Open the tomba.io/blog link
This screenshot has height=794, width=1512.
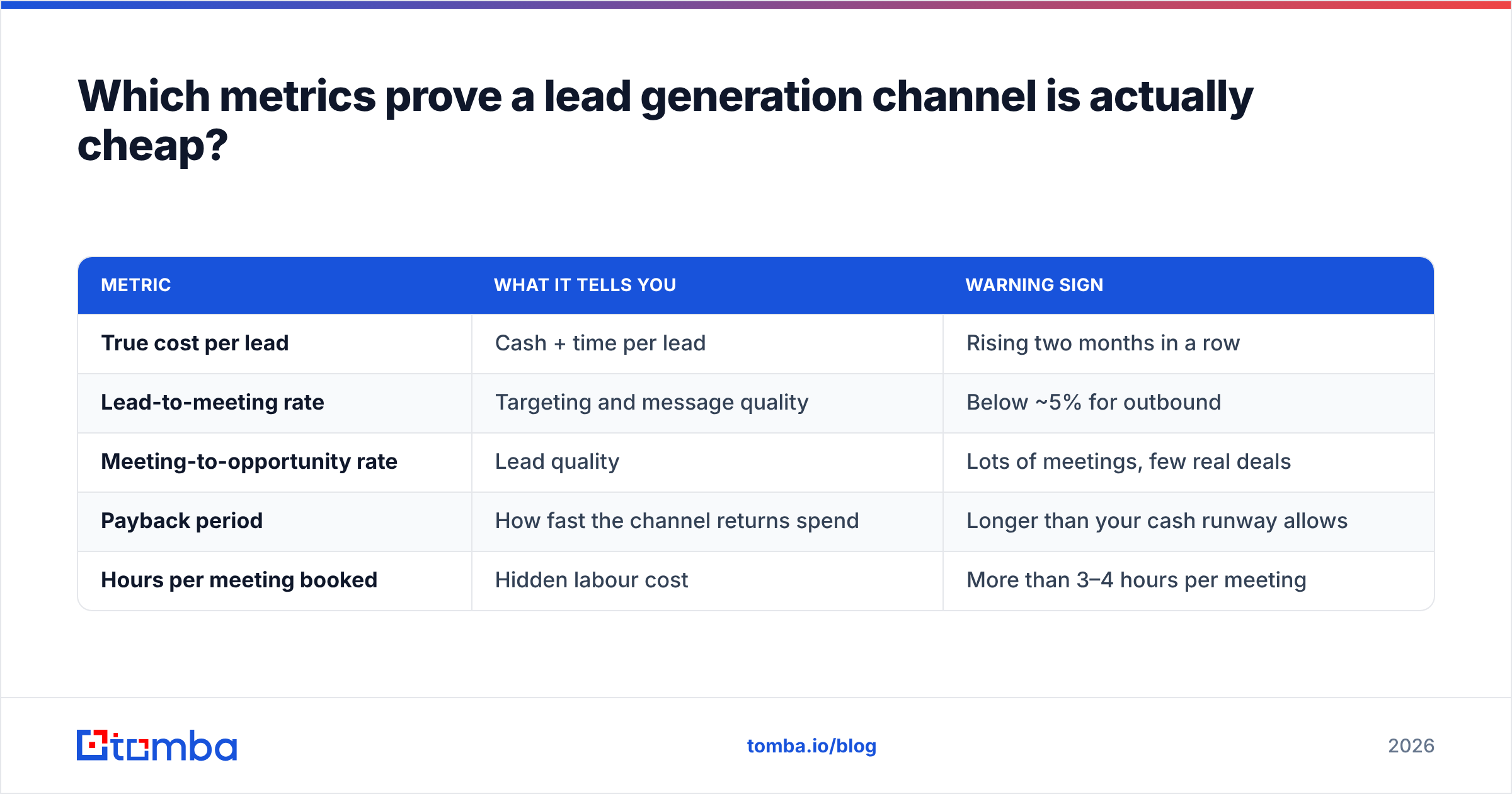[x=811, y=746]
